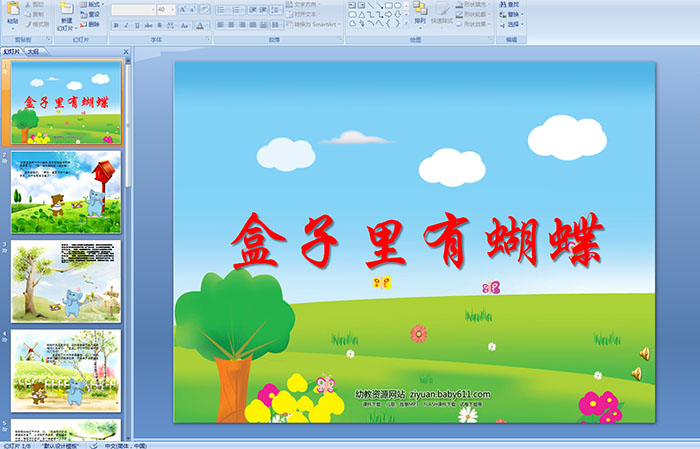This screenshot has width=700, height=449.
Task: Switch to the Slides (幻灯片) tab
Action: pyautogui.click(x=11, y=50)
